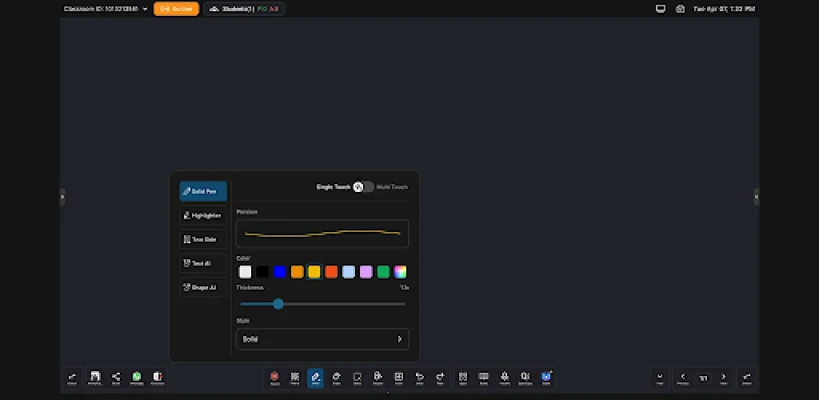Toggle Single Touch / Multi Touch switch
819x400 pixels.
364,187
